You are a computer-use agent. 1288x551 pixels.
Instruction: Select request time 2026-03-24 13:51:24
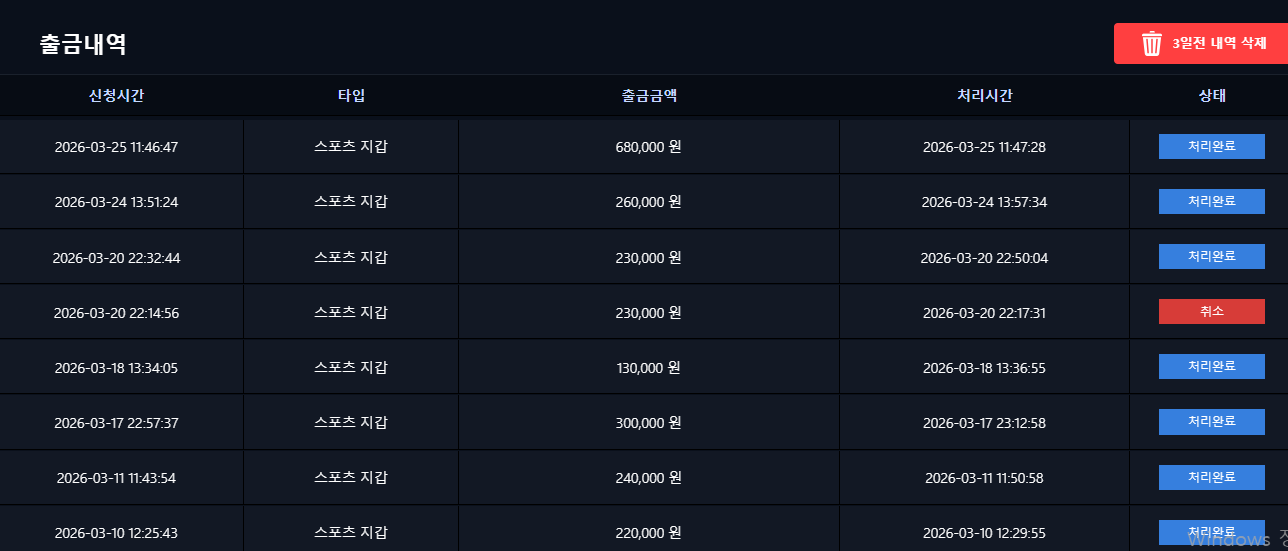point(116,202)
